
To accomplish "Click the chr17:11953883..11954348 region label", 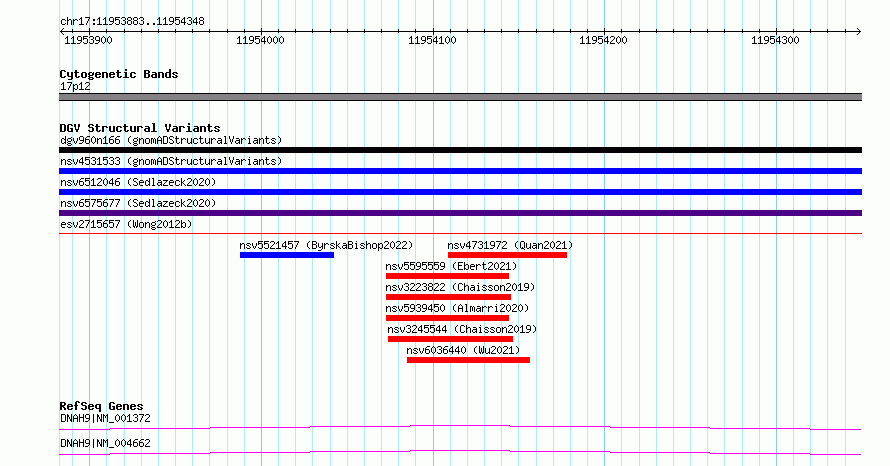I will [132, 22].
